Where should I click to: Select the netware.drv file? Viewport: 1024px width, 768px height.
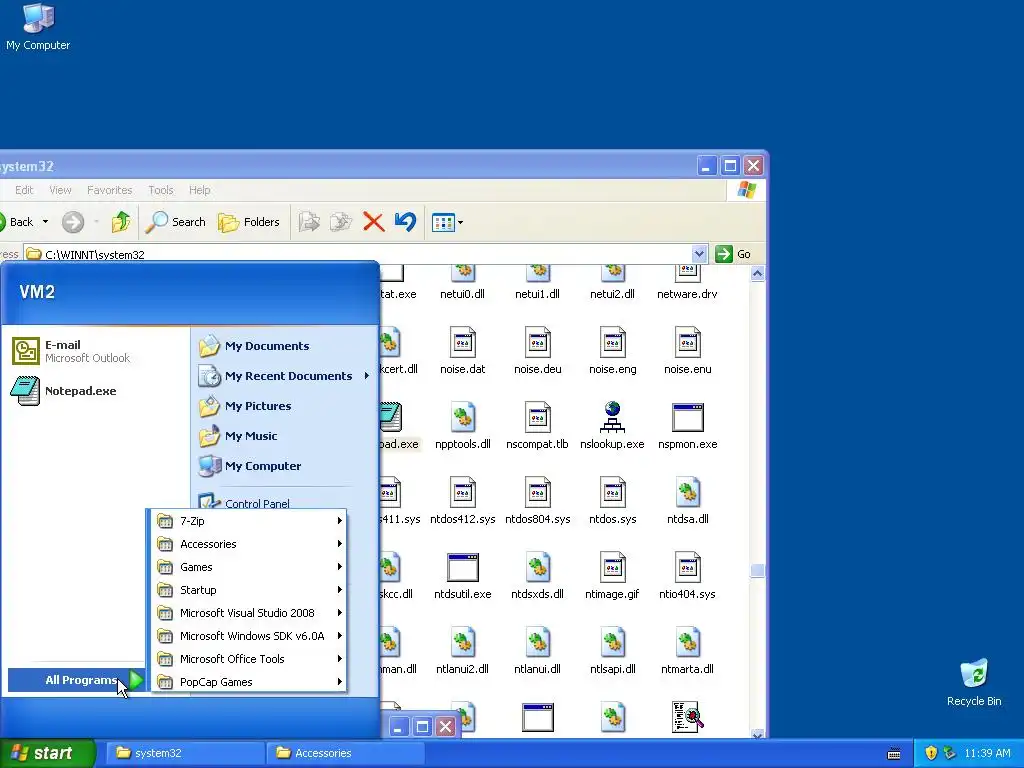click(x=687, y=283)
